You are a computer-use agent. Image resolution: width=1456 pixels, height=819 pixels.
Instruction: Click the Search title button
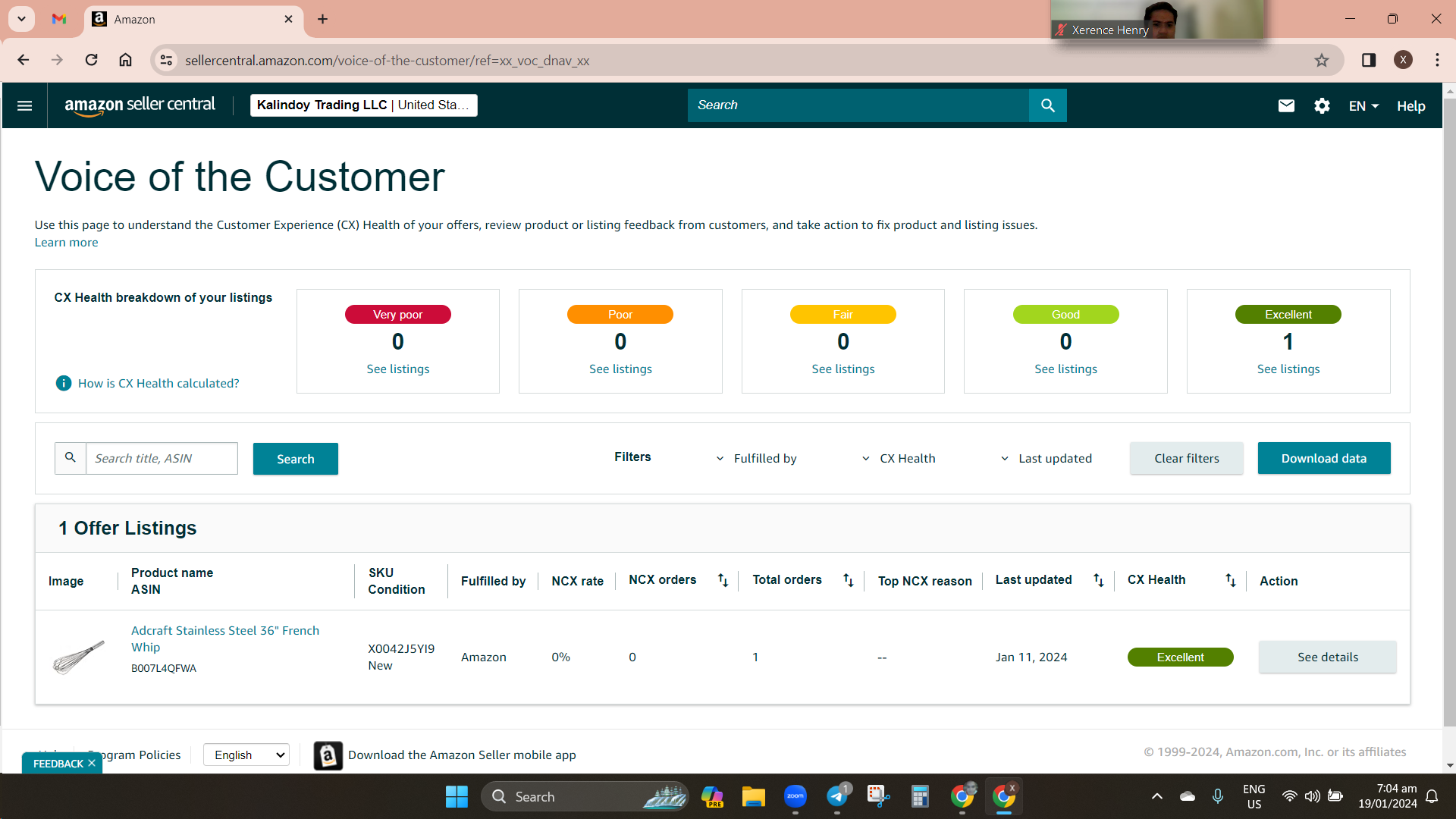pos(296,459)
